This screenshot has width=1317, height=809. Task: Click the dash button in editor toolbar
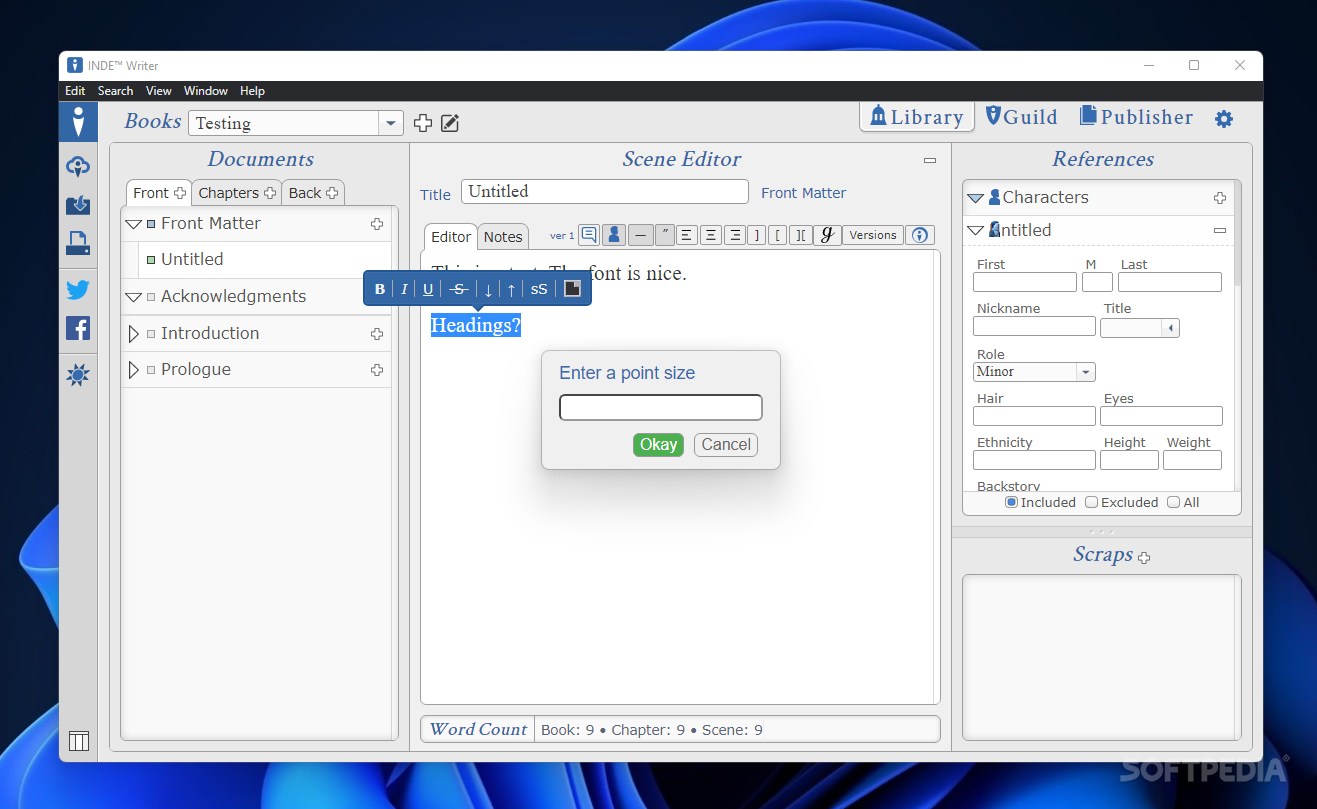(x=640, y=235)
